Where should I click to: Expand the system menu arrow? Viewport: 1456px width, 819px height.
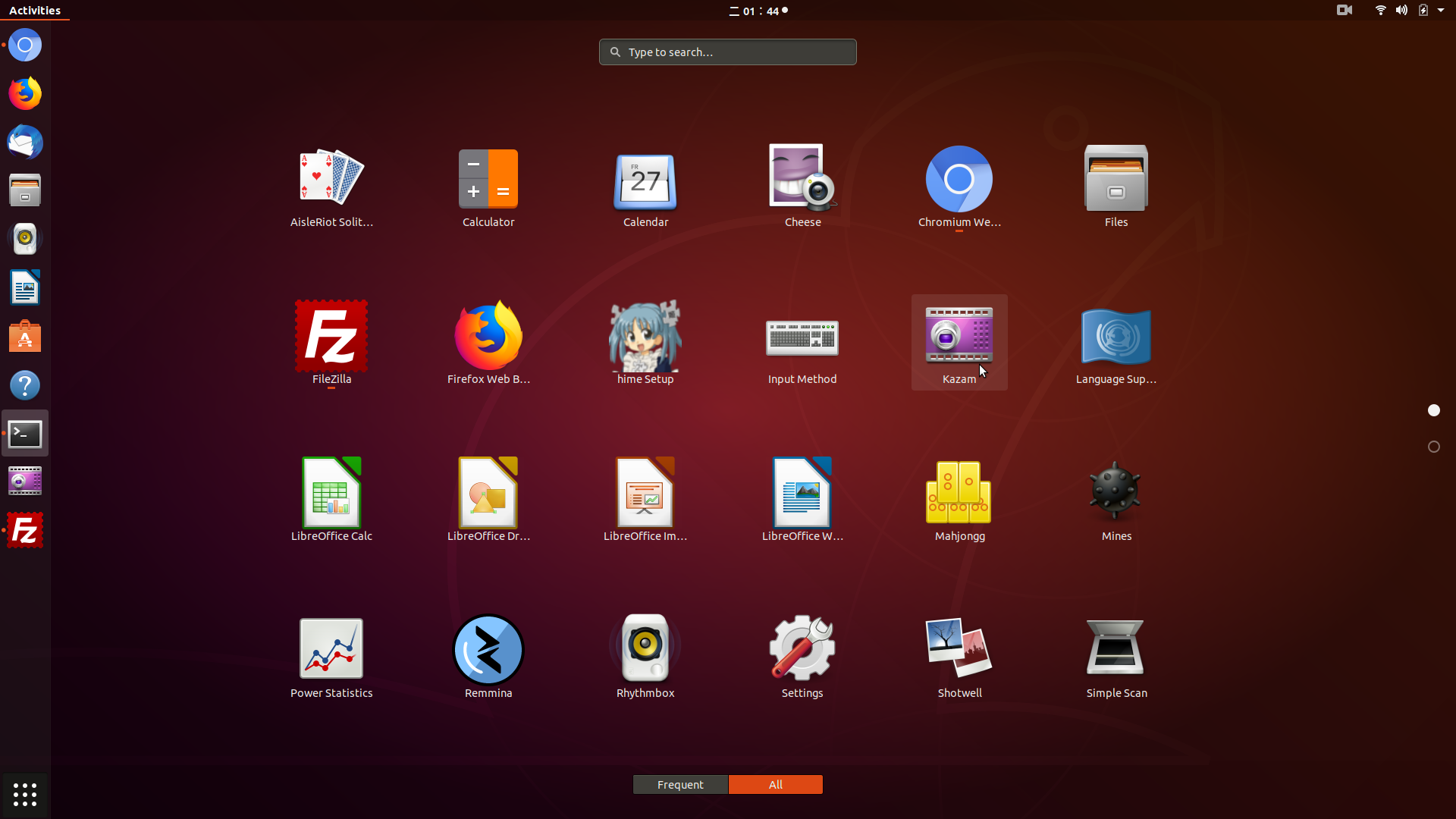tap(1441, 11)
